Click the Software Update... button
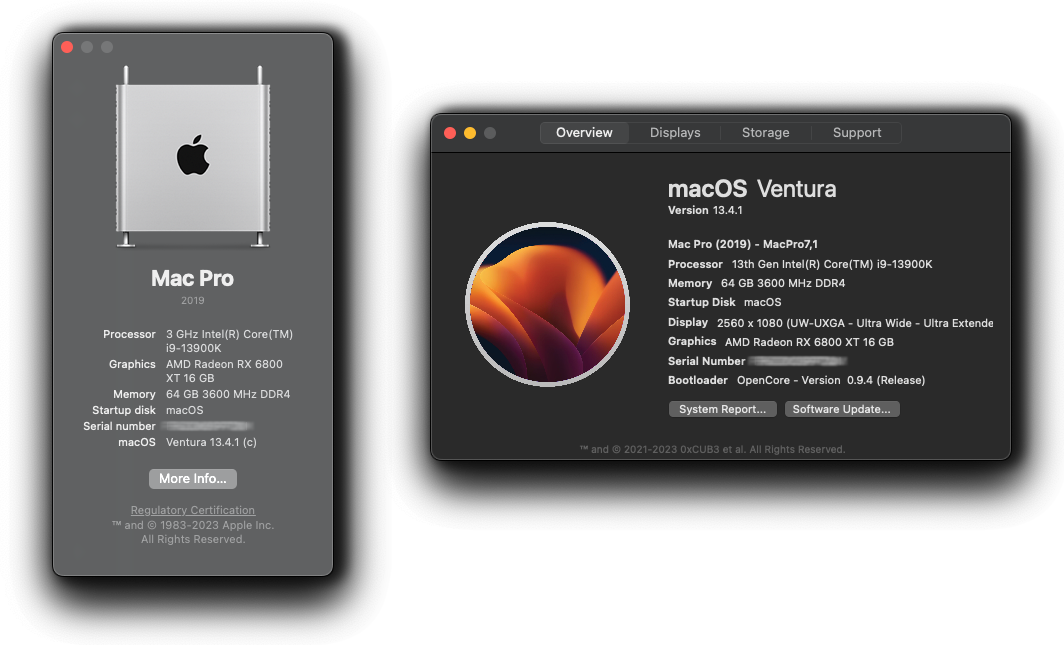The width and height of the screenshot is (1064, 645). [842, 409]
